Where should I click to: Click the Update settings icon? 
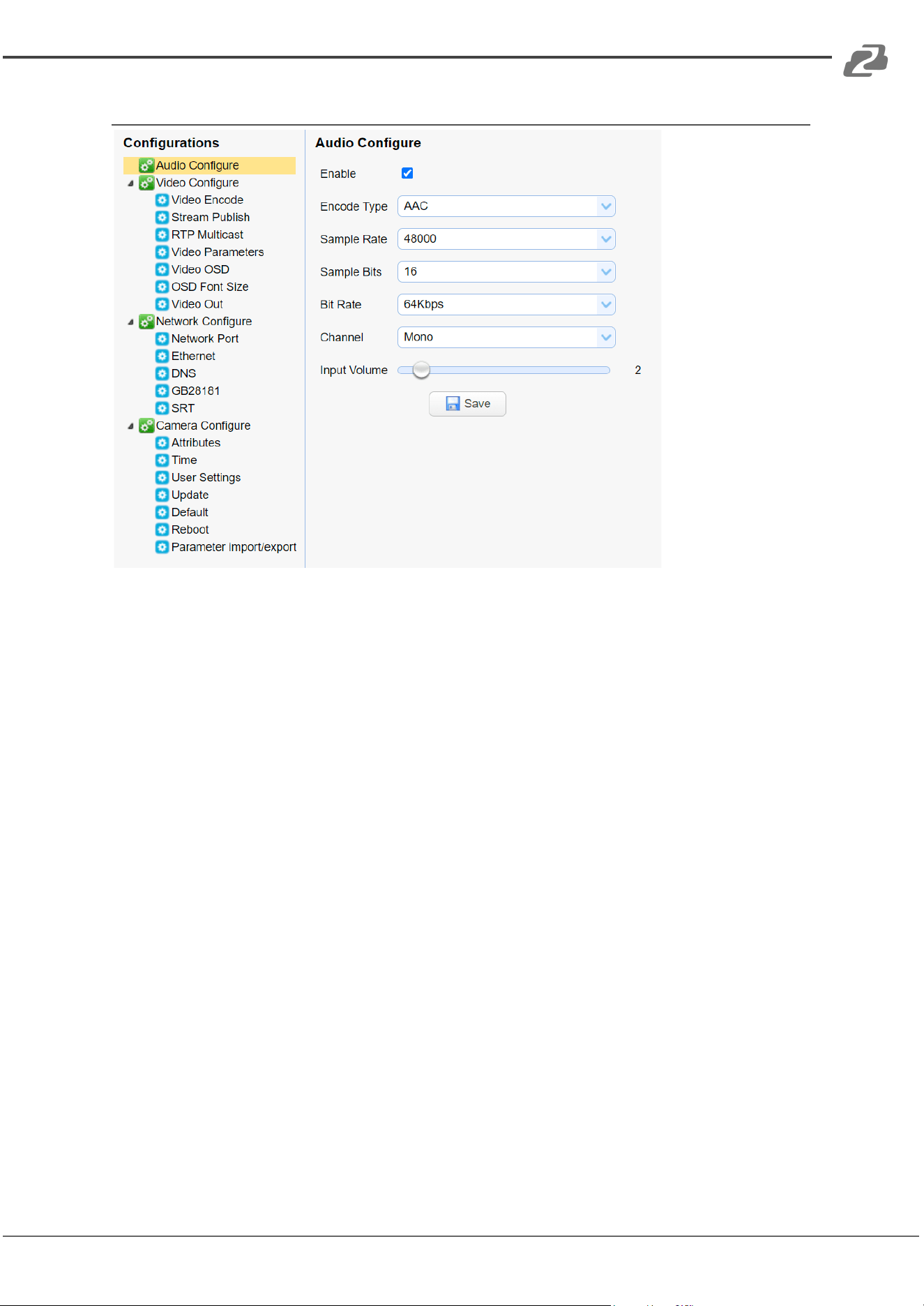click(162, 495)
